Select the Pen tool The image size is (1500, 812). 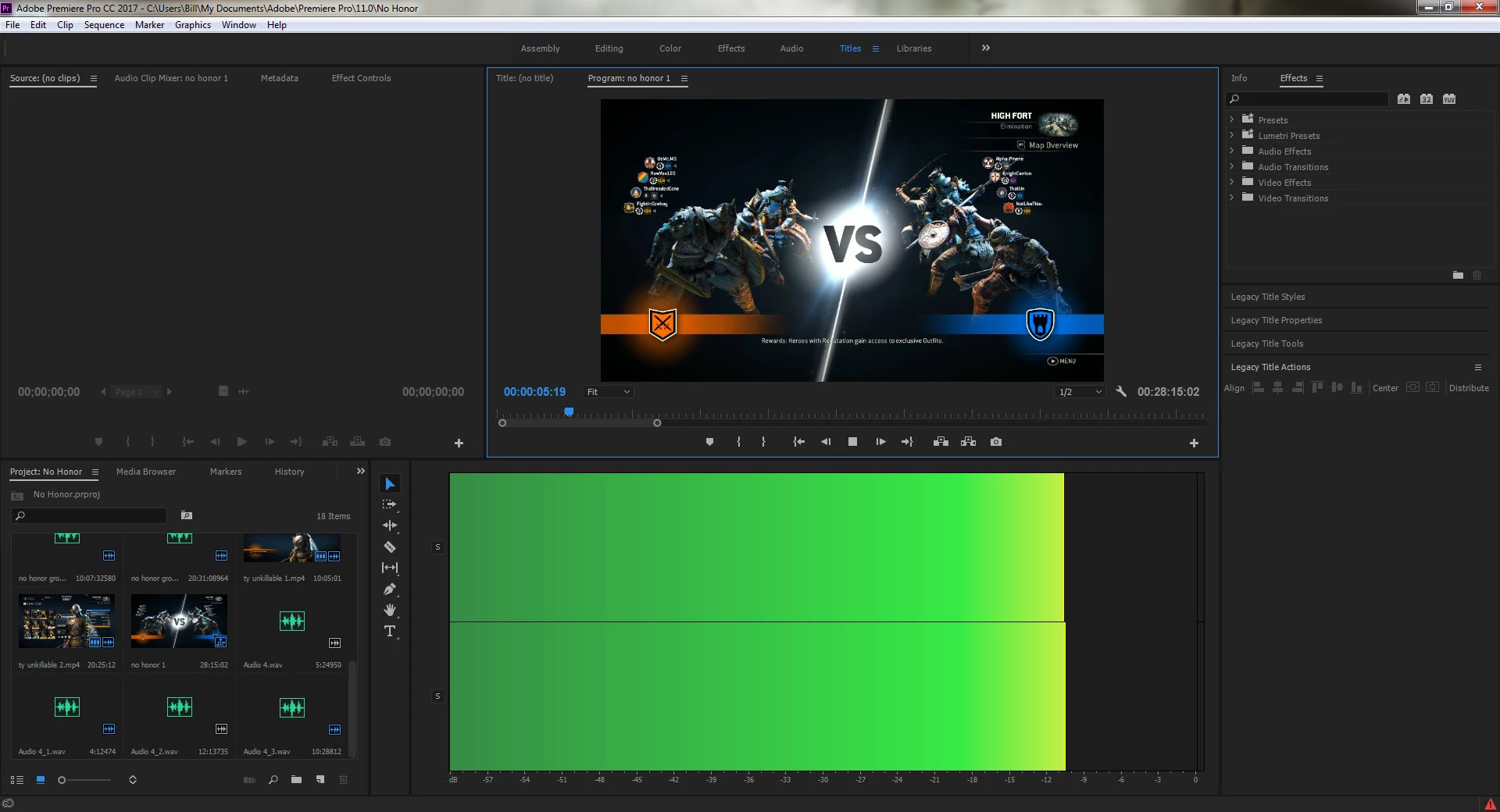pos(390,589)
